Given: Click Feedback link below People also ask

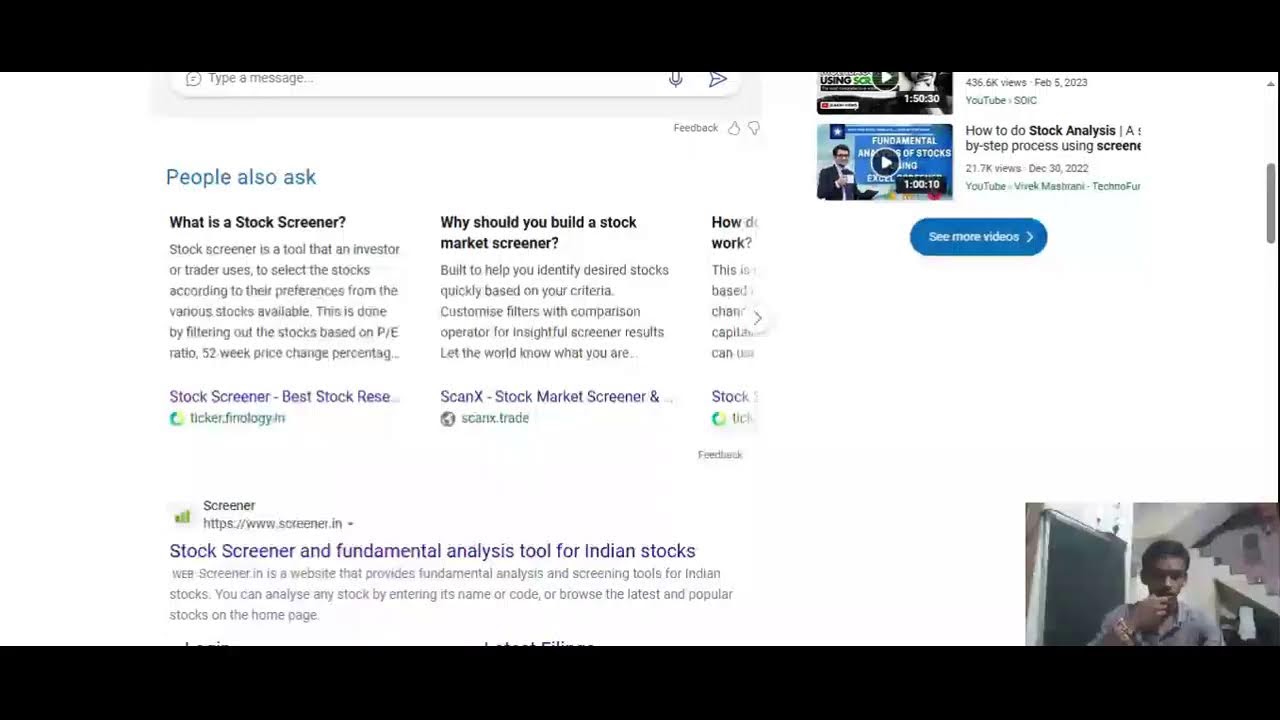Looking at the screenshot, I should point(720,455).
